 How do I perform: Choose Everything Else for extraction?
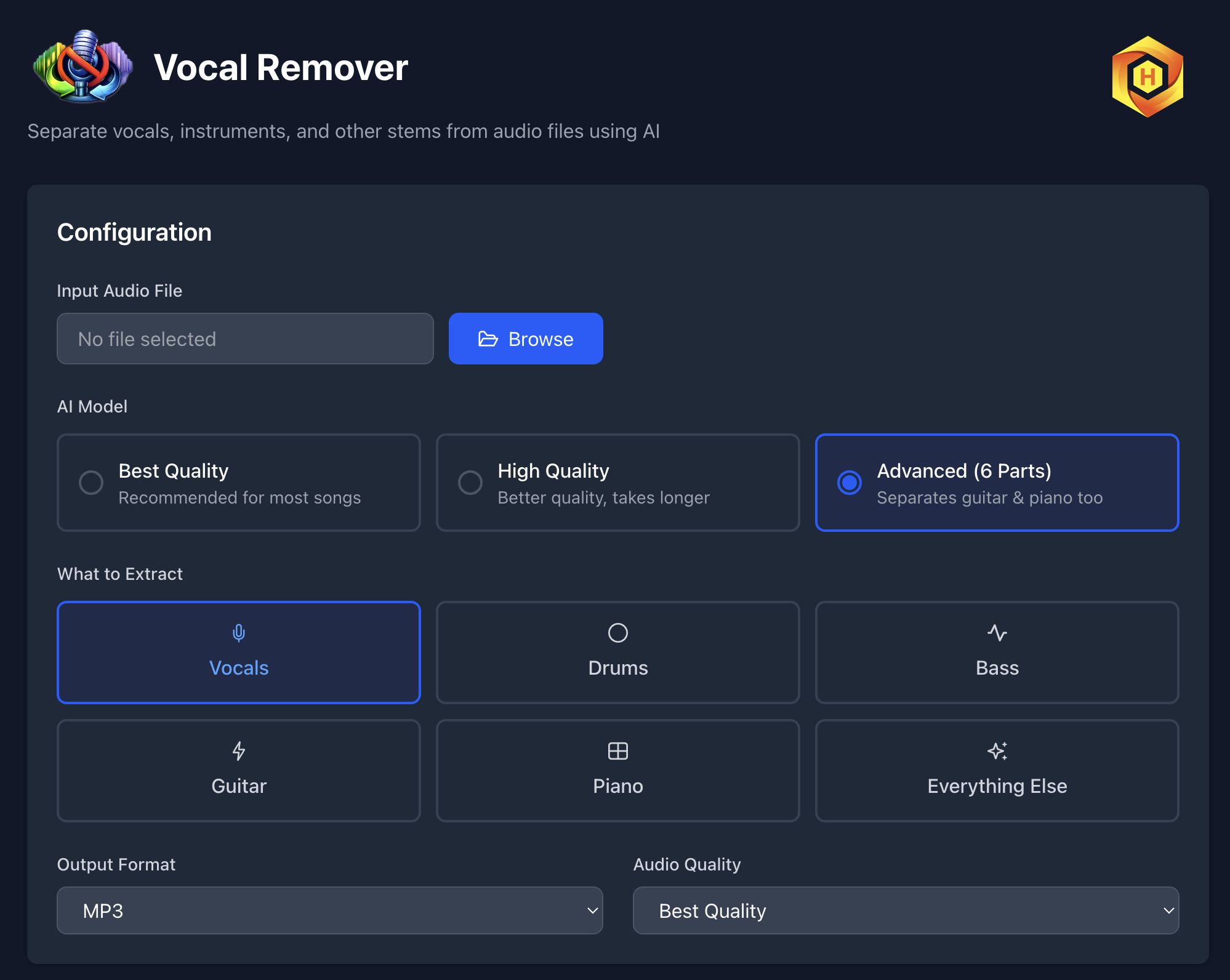(x=997, y=770)
